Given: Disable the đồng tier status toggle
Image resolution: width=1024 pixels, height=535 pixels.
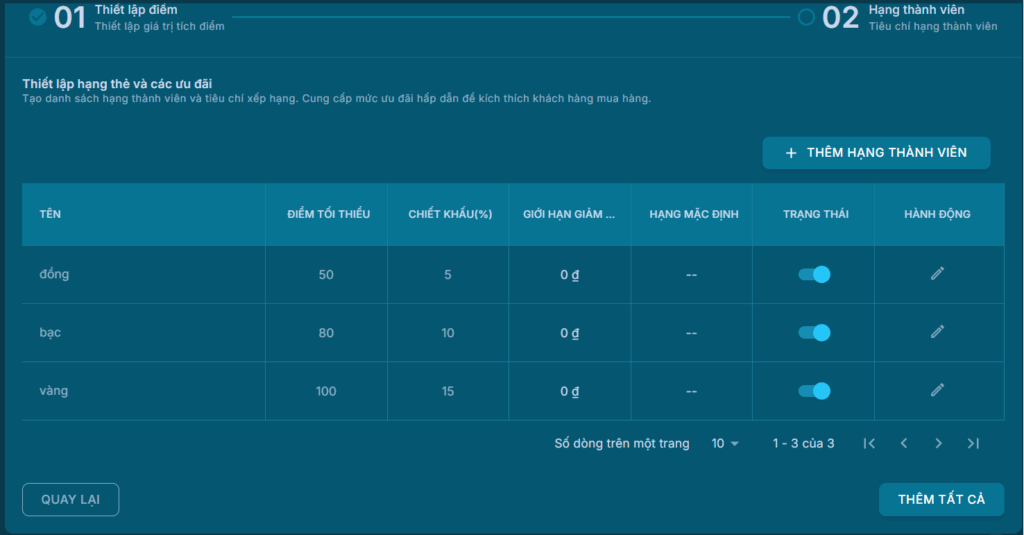Looking at the screenshot, I should tap(814, 274).
